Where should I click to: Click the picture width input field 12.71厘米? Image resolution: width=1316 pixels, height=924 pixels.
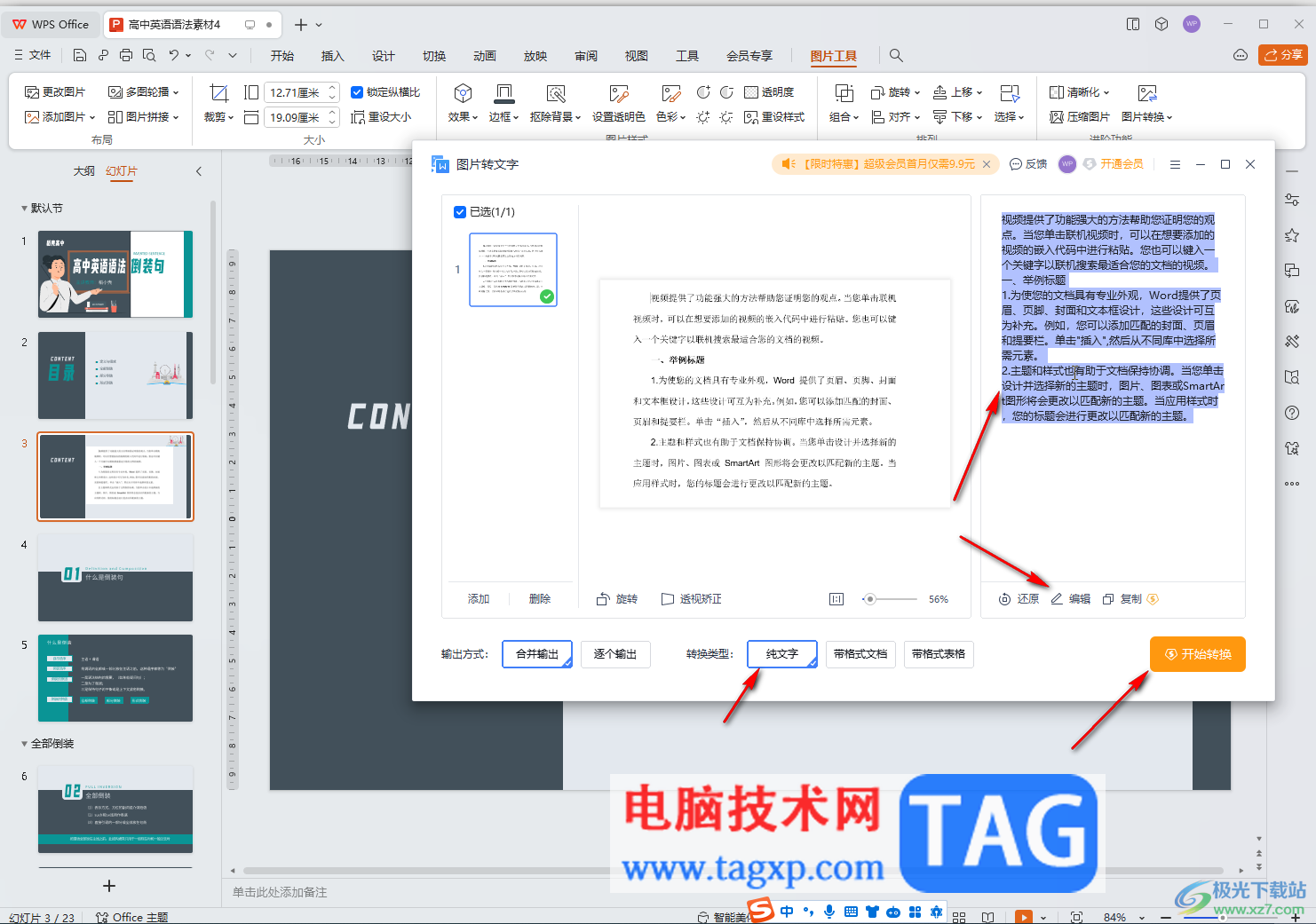click(302, 92)
